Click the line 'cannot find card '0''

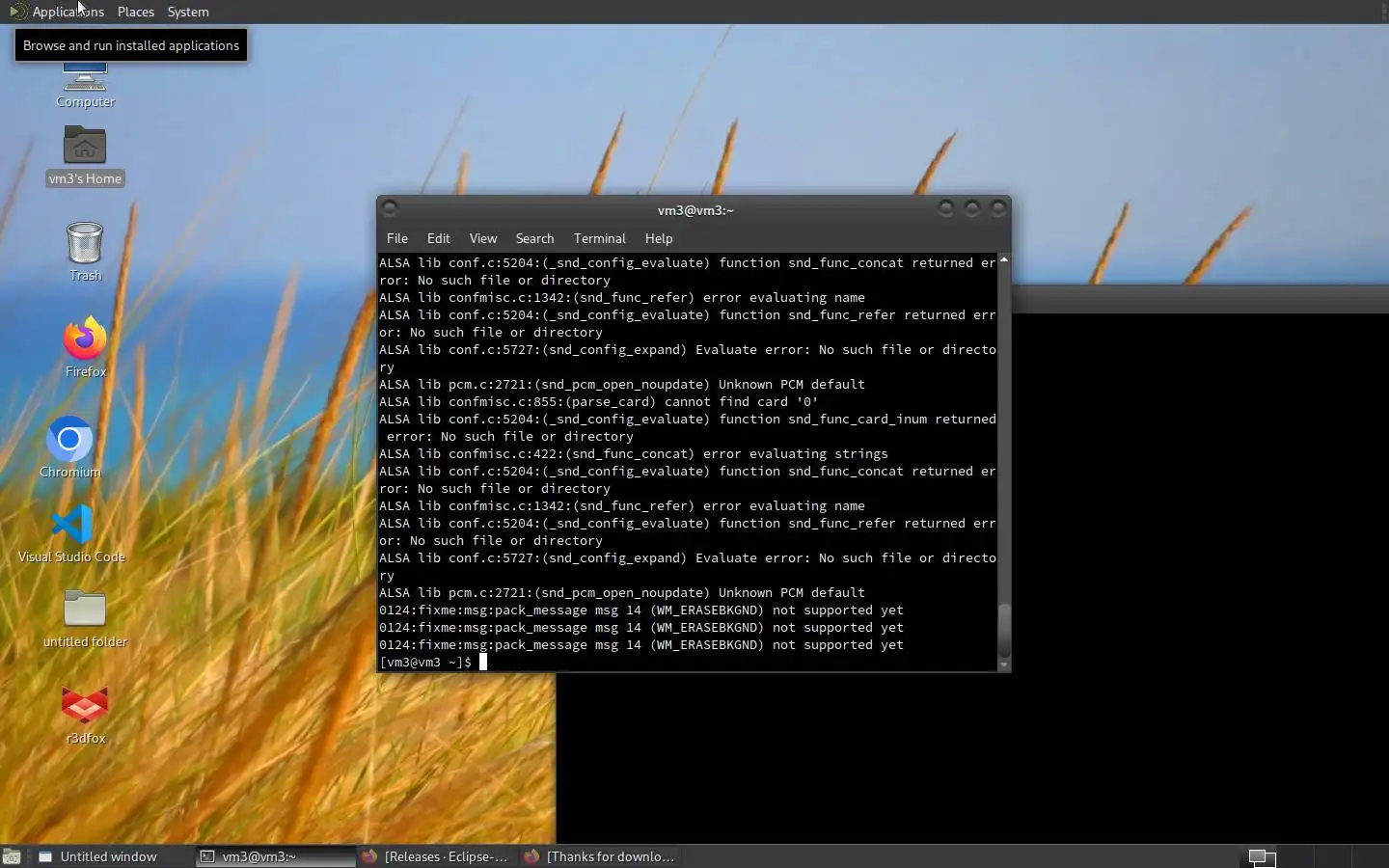[x=599, y=402]
